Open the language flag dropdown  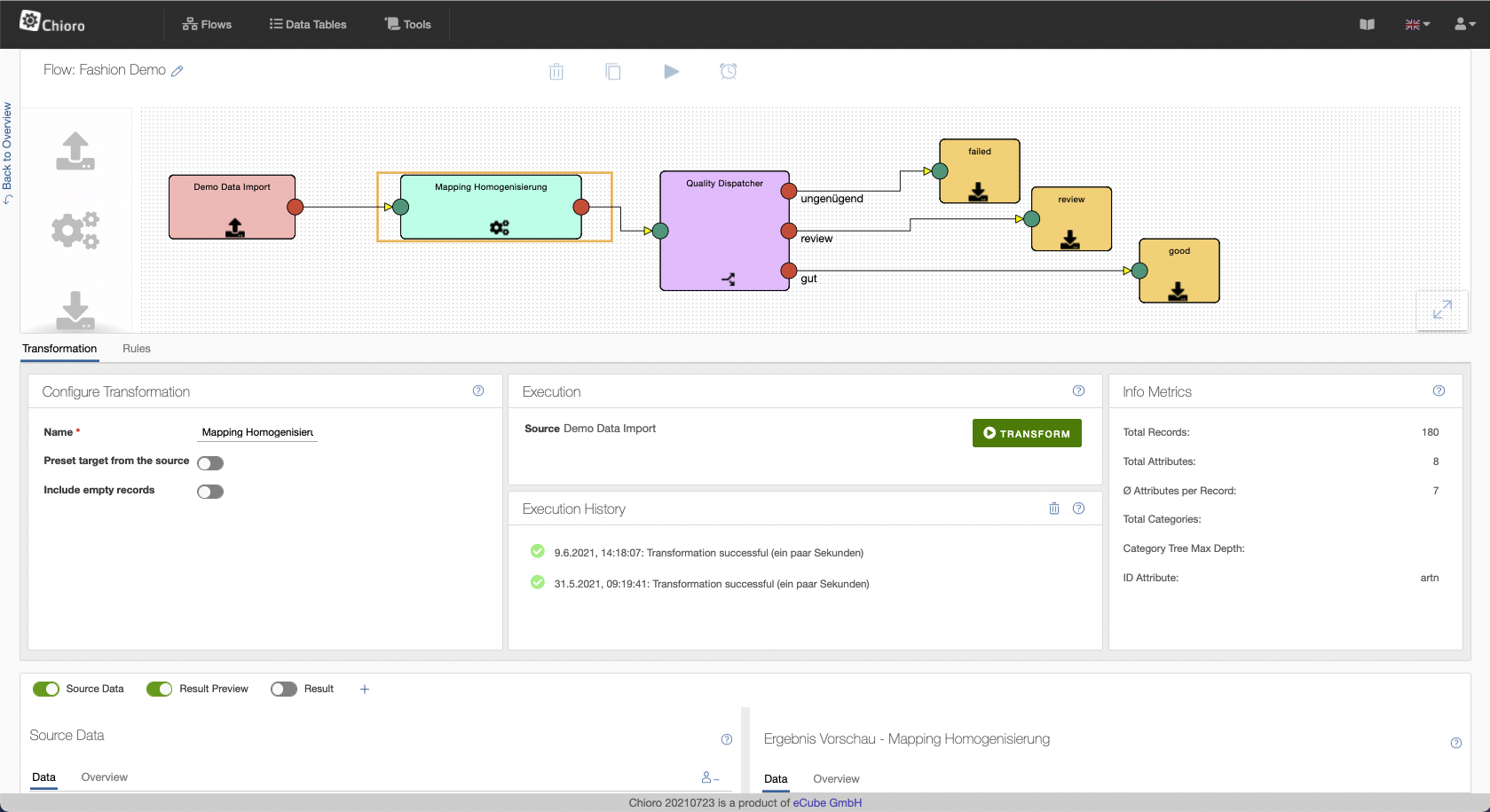[1417, 25]
